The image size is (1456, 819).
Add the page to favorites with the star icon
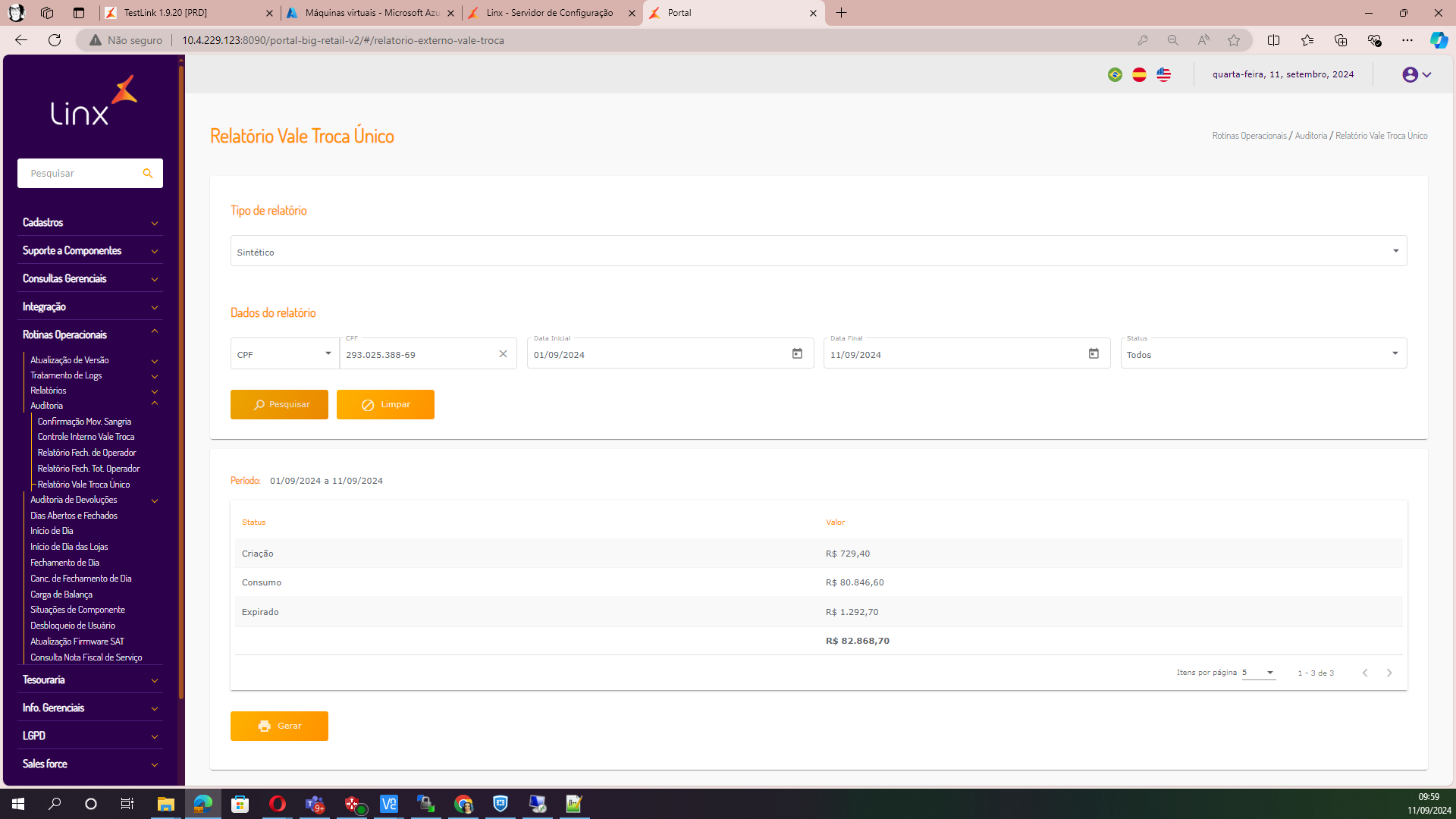point(1234,40)
